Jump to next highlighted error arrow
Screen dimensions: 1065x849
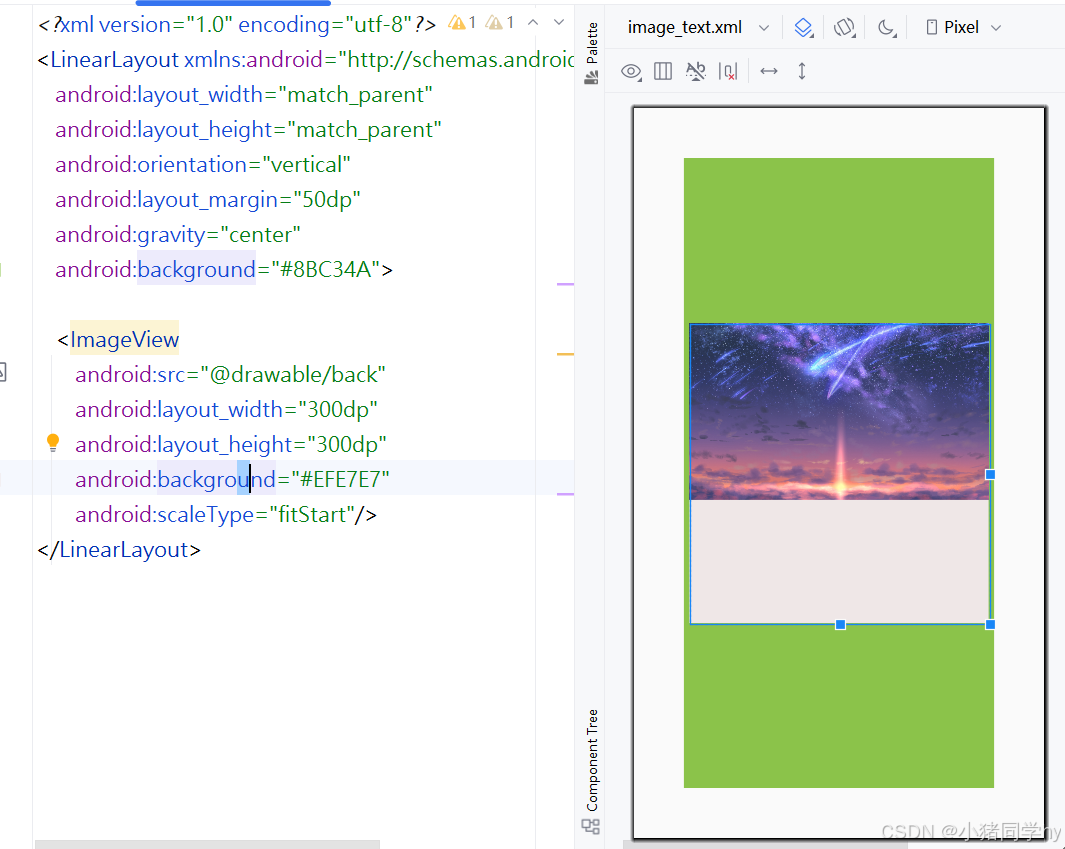[x=559, y=23]
